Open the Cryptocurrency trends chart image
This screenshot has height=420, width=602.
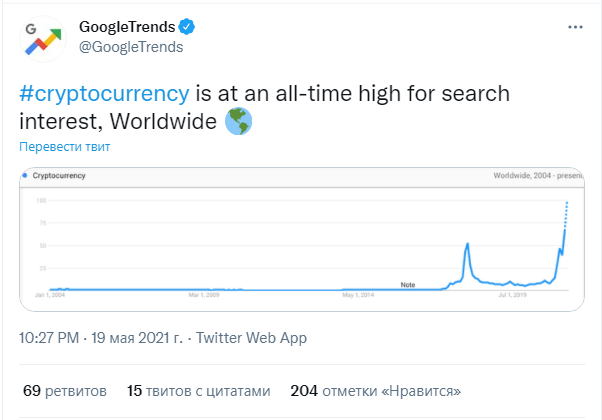tap(302, 239)
